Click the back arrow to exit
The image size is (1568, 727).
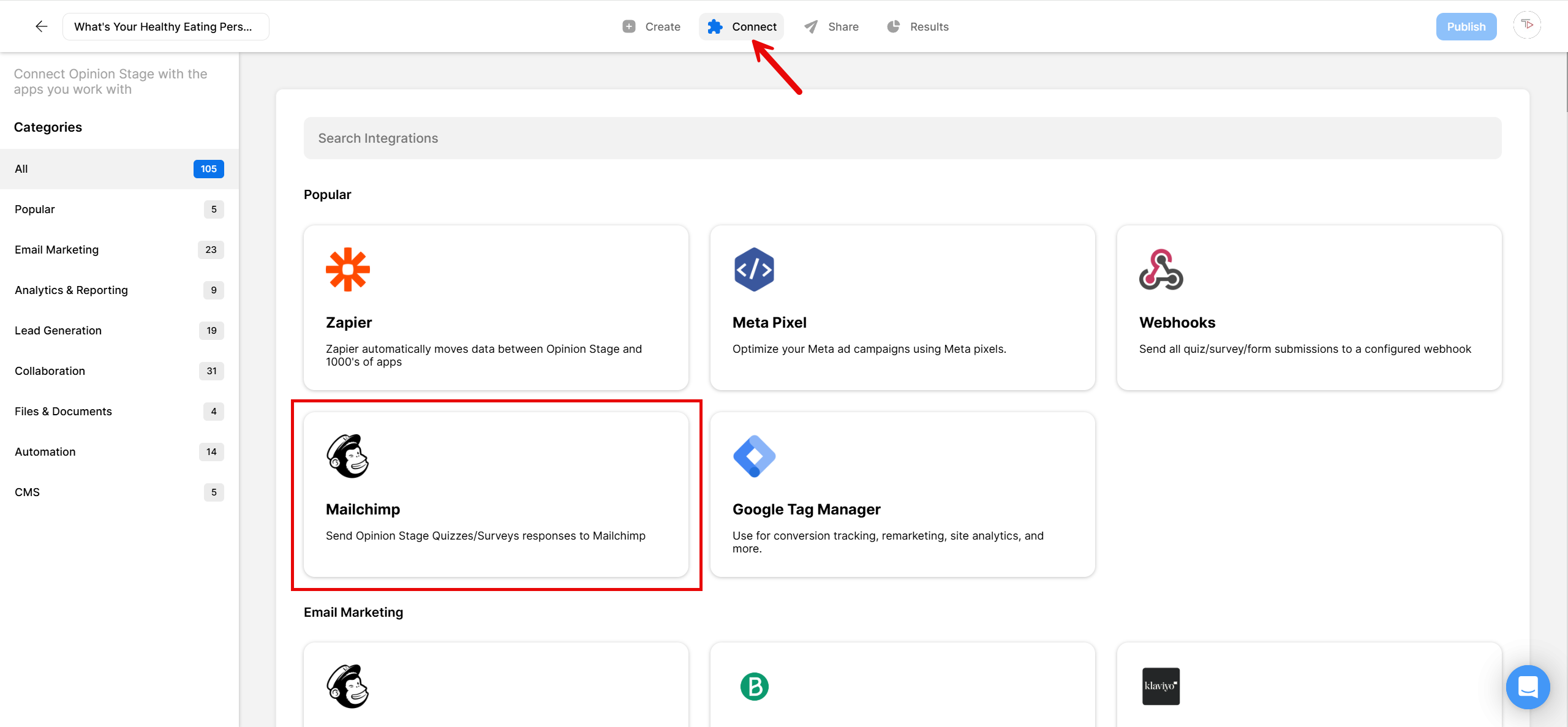click(40, 26)
